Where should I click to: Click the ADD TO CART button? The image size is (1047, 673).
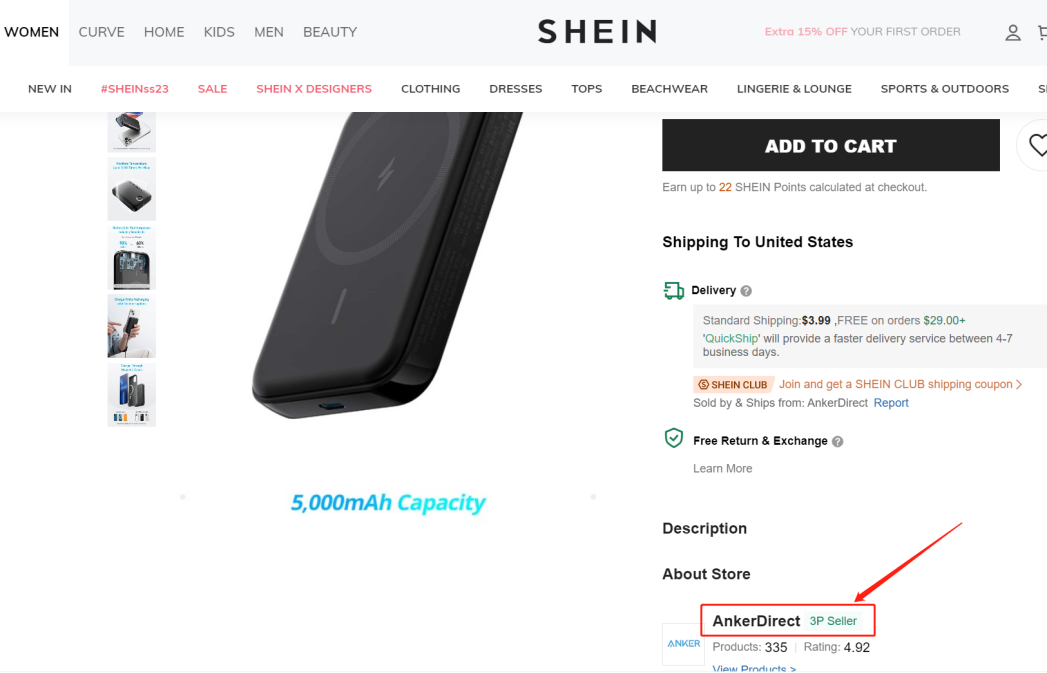[x=830, y=145]
